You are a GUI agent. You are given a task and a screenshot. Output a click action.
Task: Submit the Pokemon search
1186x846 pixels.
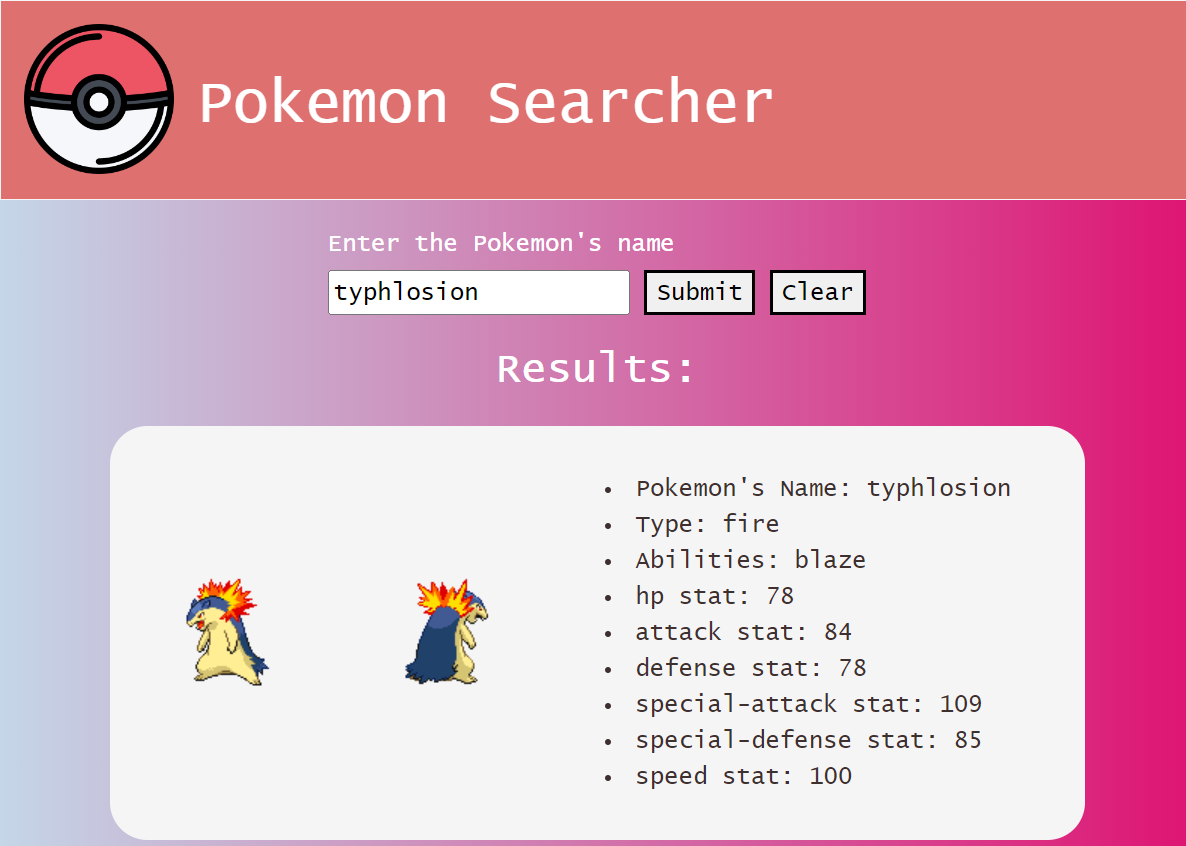[699, 292]
